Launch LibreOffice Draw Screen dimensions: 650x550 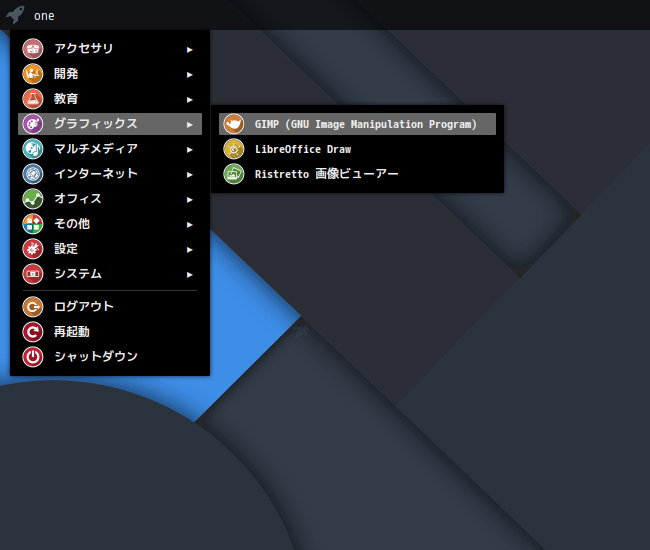click(x=357, y=149)
